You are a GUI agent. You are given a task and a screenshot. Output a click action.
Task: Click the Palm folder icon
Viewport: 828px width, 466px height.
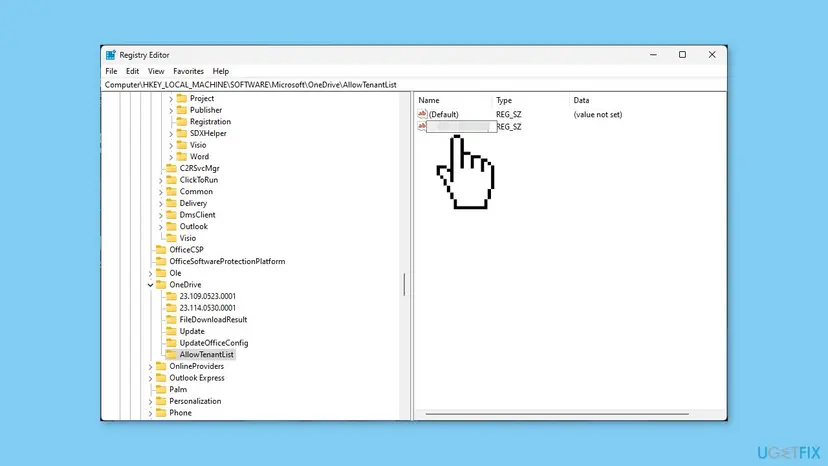(x=161, y=389)
